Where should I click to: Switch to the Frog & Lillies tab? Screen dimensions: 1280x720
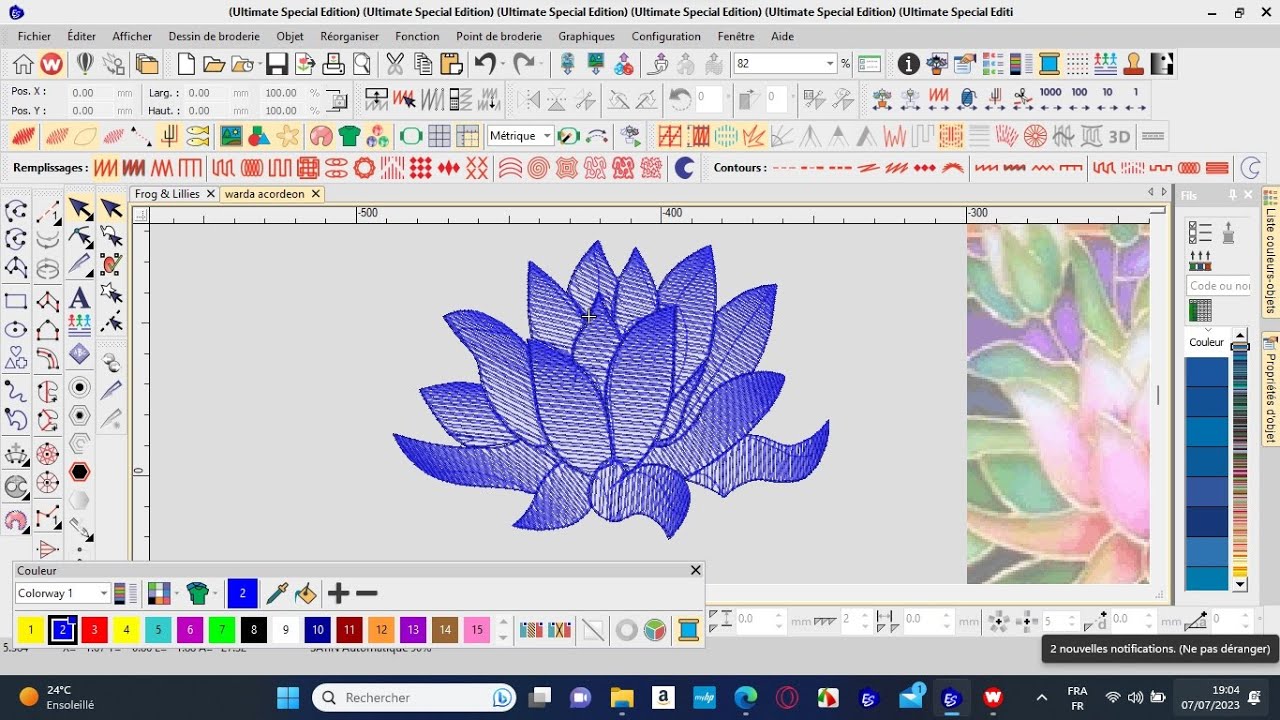pos(167,194)
